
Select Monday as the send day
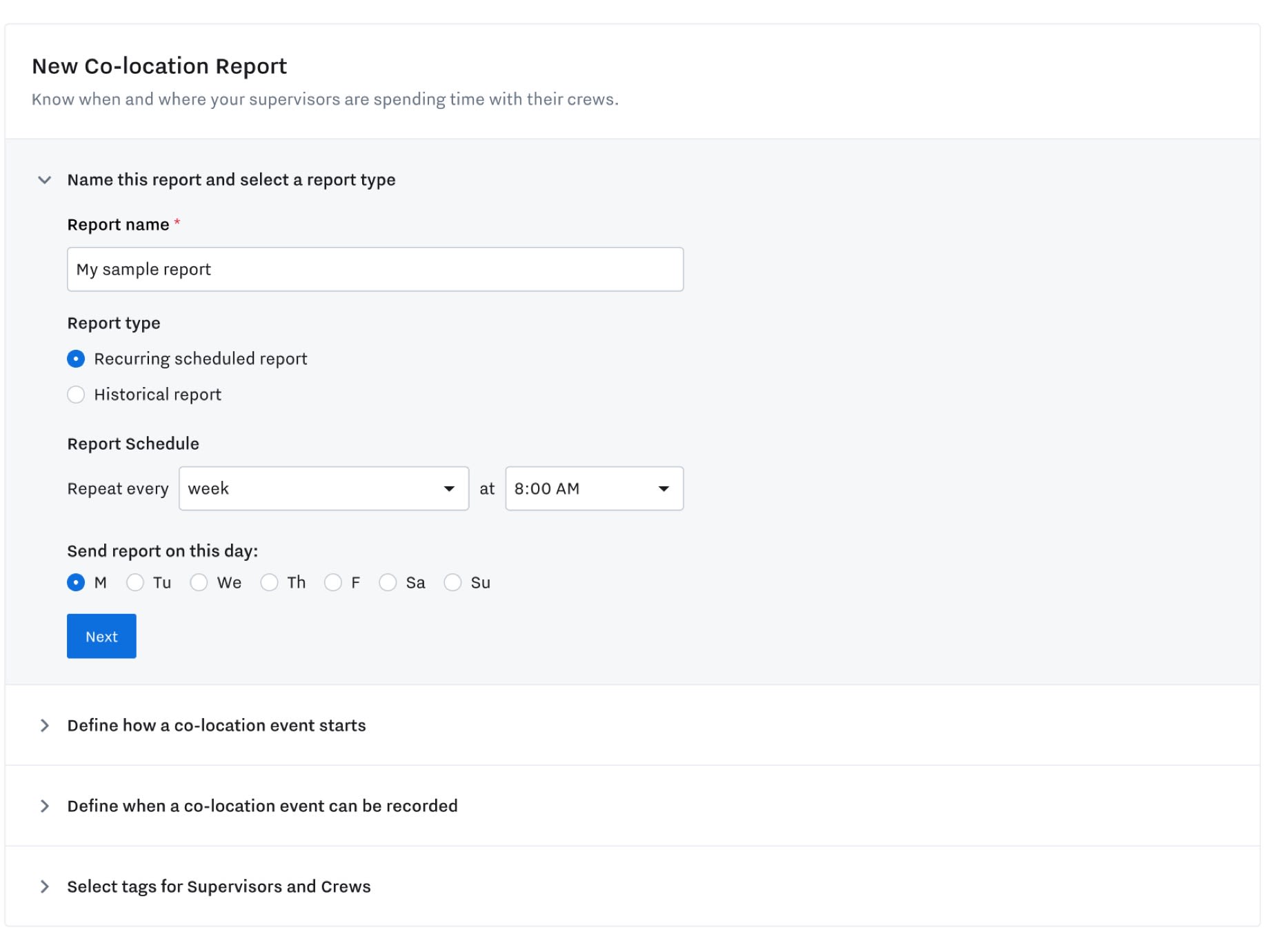click(76, 582)
